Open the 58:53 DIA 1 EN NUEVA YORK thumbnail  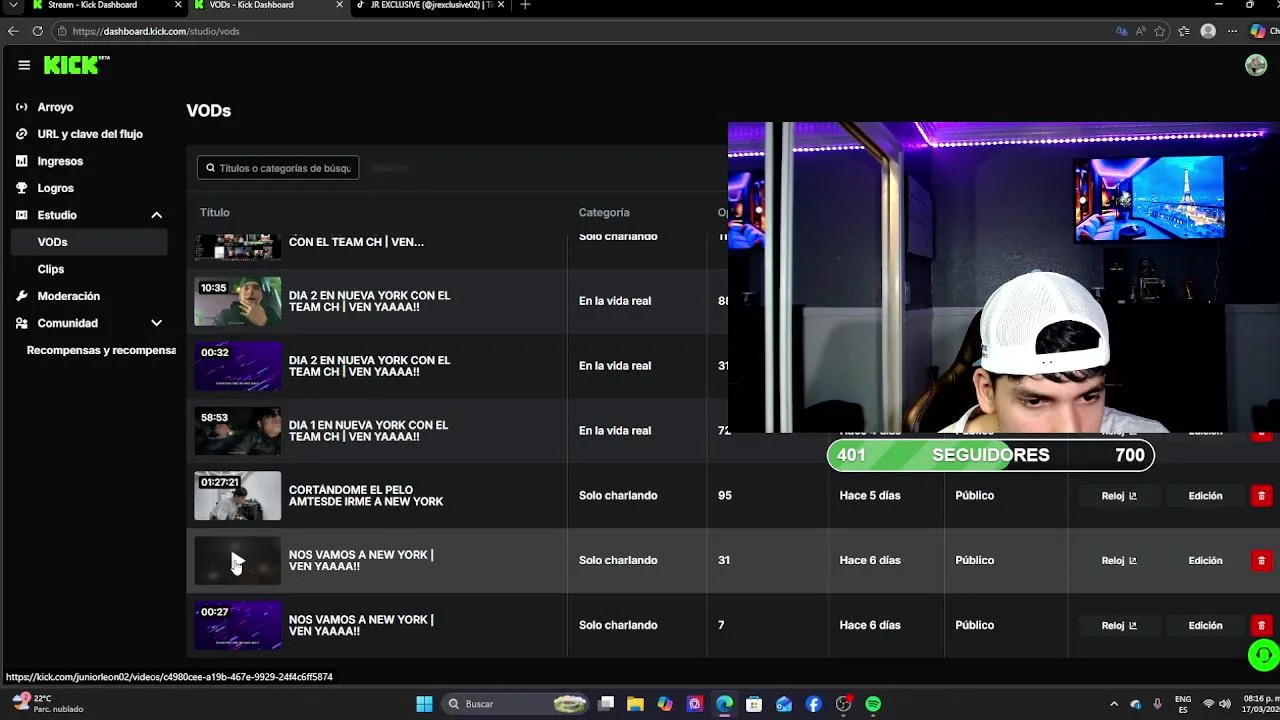(238, 431)
